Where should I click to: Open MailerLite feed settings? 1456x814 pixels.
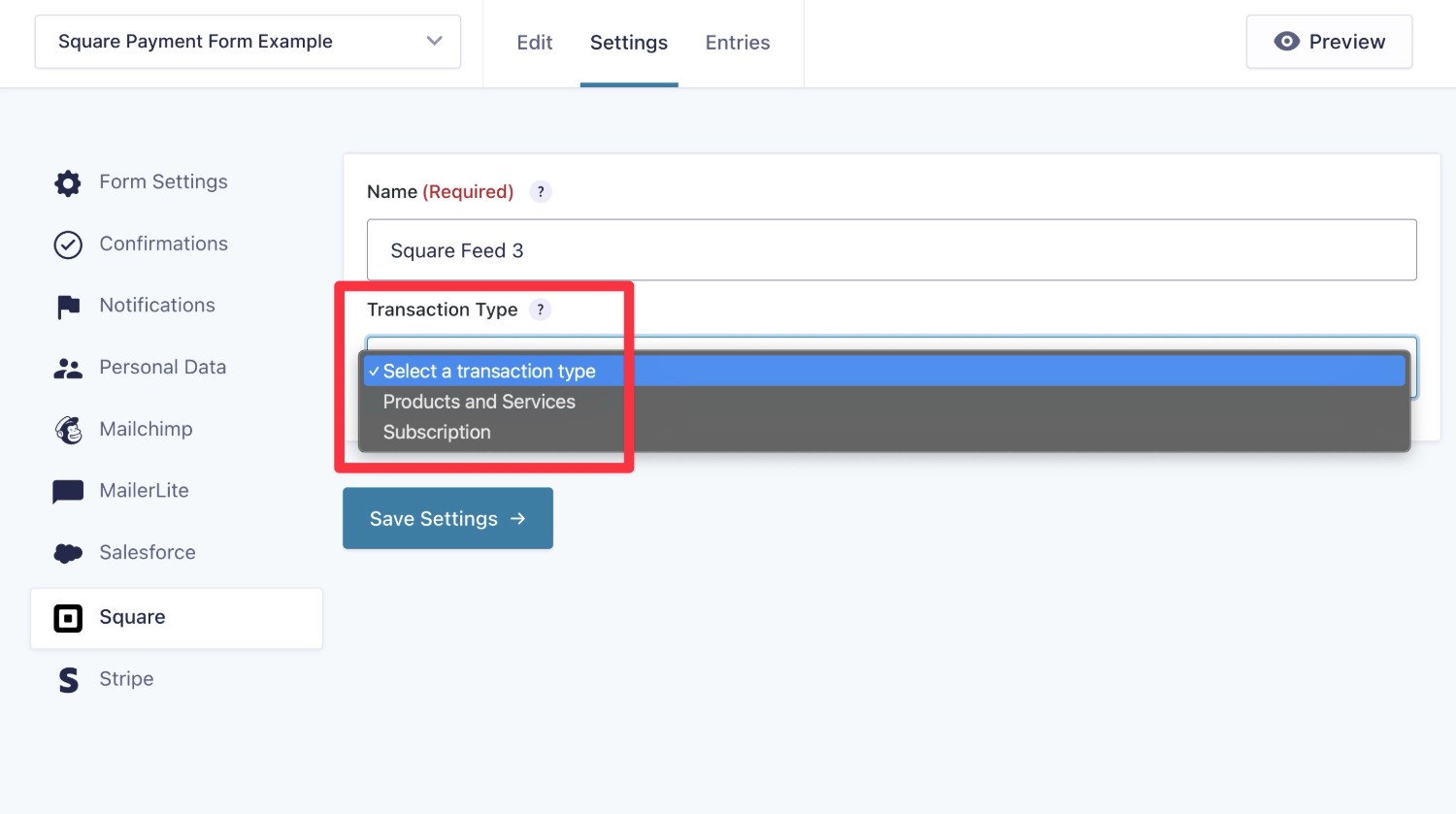pyautogui.click(x=144, y=491)
